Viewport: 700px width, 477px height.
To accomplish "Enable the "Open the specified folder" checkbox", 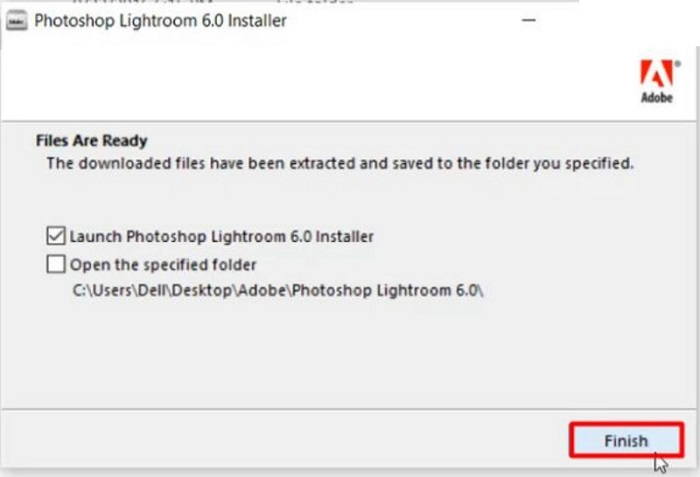I will click(x=55, y=265).
